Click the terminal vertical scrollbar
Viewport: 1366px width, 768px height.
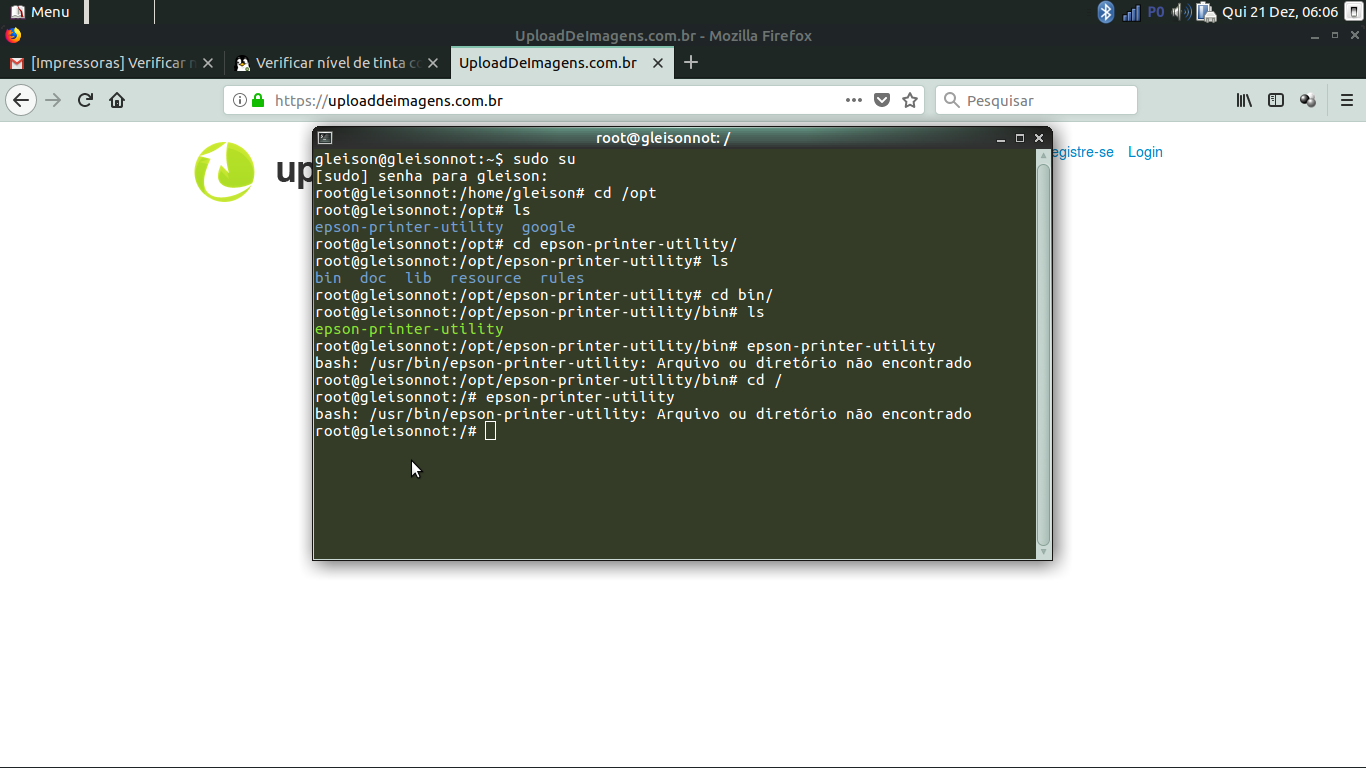pyautogui.click(x=1044, y=354)
